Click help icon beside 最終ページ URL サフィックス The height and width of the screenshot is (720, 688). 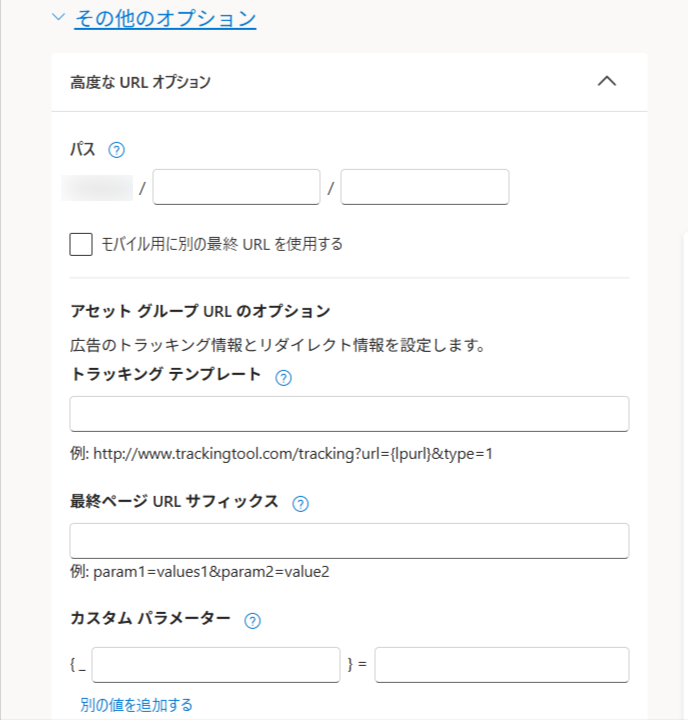coord(300,504)
